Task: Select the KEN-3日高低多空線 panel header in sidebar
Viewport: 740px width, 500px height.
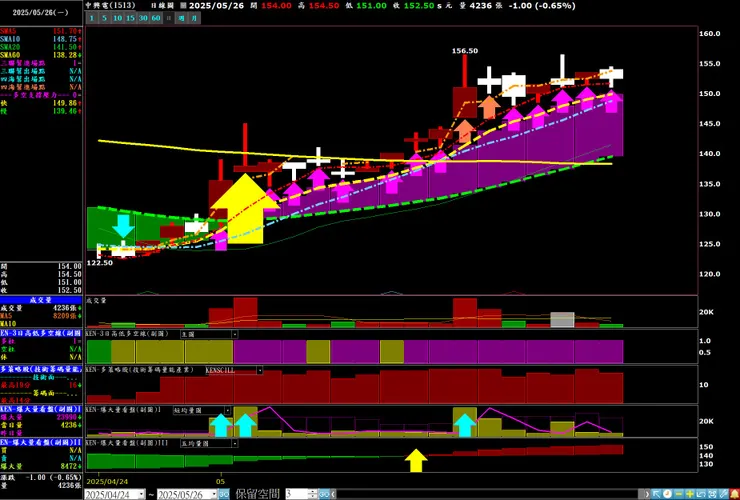Action: [x=41, y=333]
